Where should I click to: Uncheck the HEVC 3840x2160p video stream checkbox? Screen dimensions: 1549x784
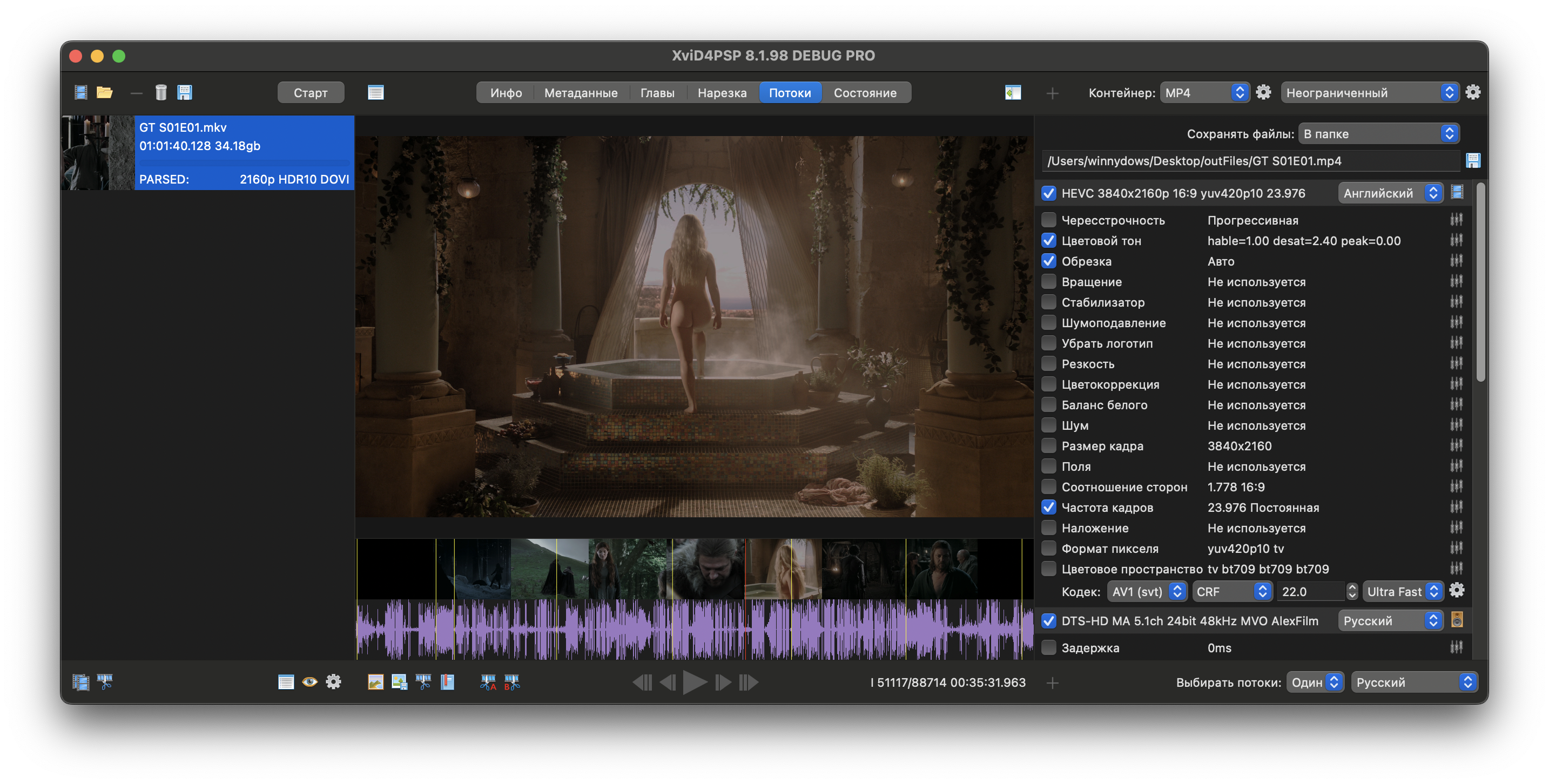point(1049,193)
